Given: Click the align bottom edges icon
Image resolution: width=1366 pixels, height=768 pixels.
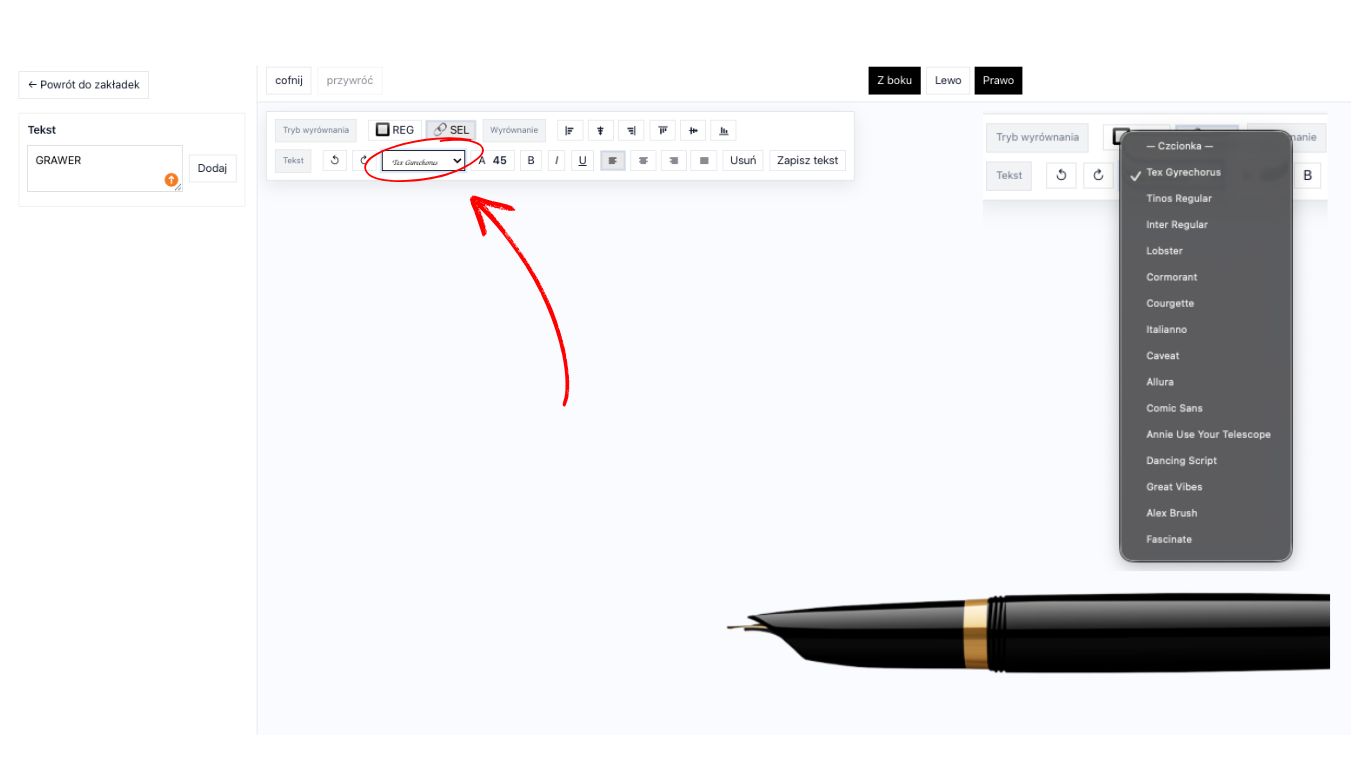Looking at the screenshot, I should point(724,130).
